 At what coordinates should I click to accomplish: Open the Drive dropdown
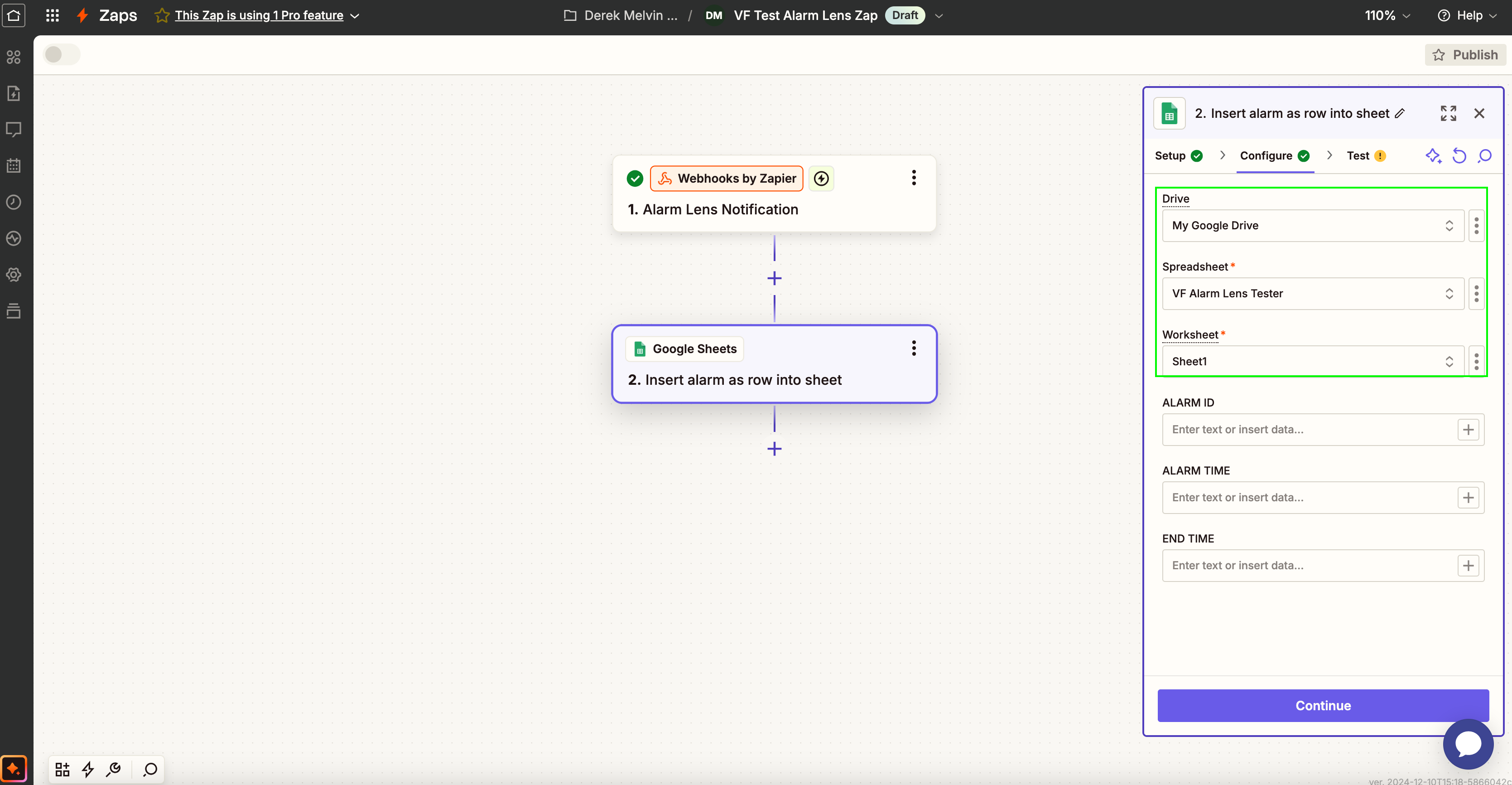[x=1312, y=225]
